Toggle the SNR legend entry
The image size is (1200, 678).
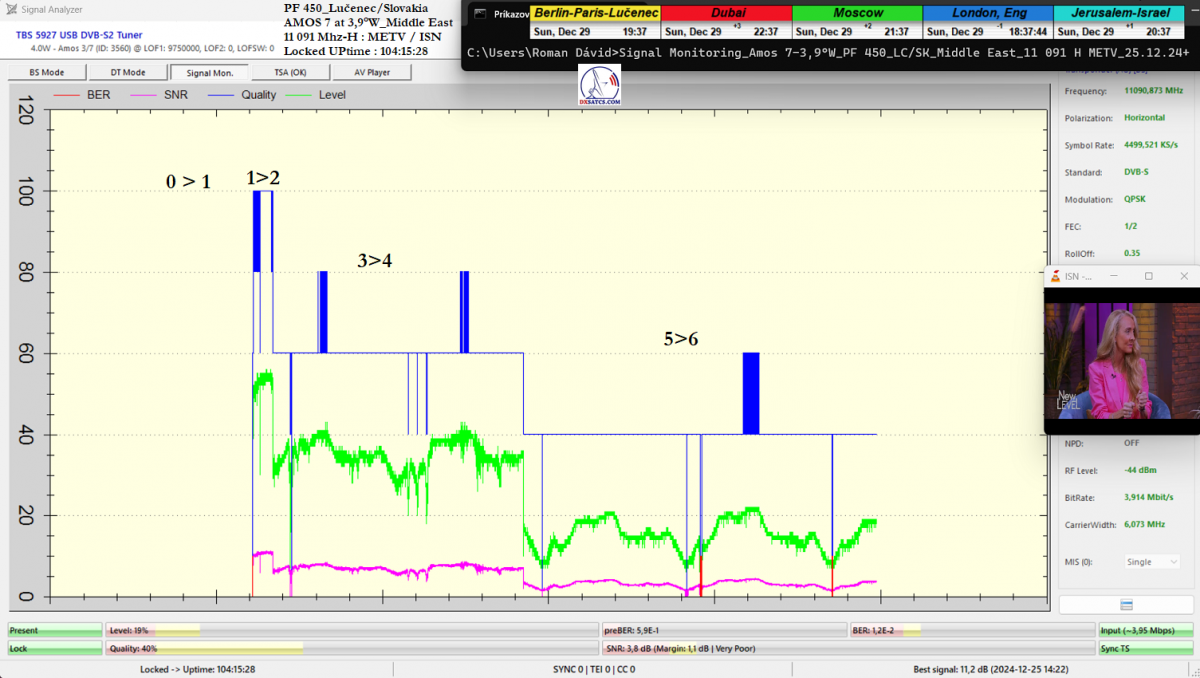[157, 95]
